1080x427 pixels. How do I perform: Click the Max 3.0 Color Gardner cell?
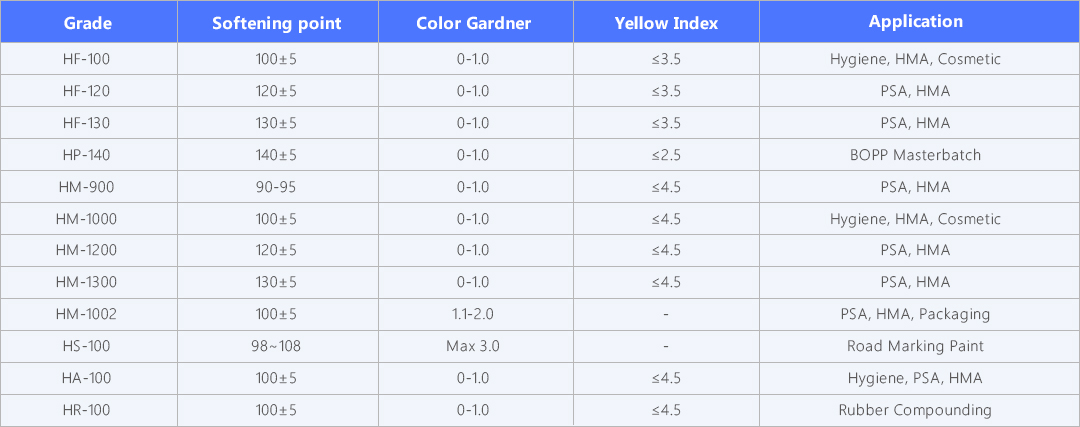[x=473, y=346]
